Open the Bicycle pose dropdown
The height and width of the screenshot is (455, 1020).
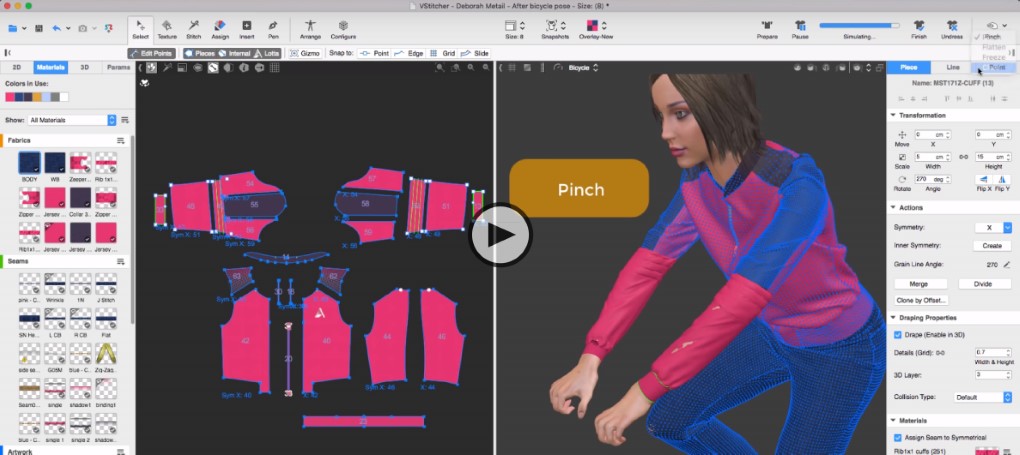[x=584, y=68]
